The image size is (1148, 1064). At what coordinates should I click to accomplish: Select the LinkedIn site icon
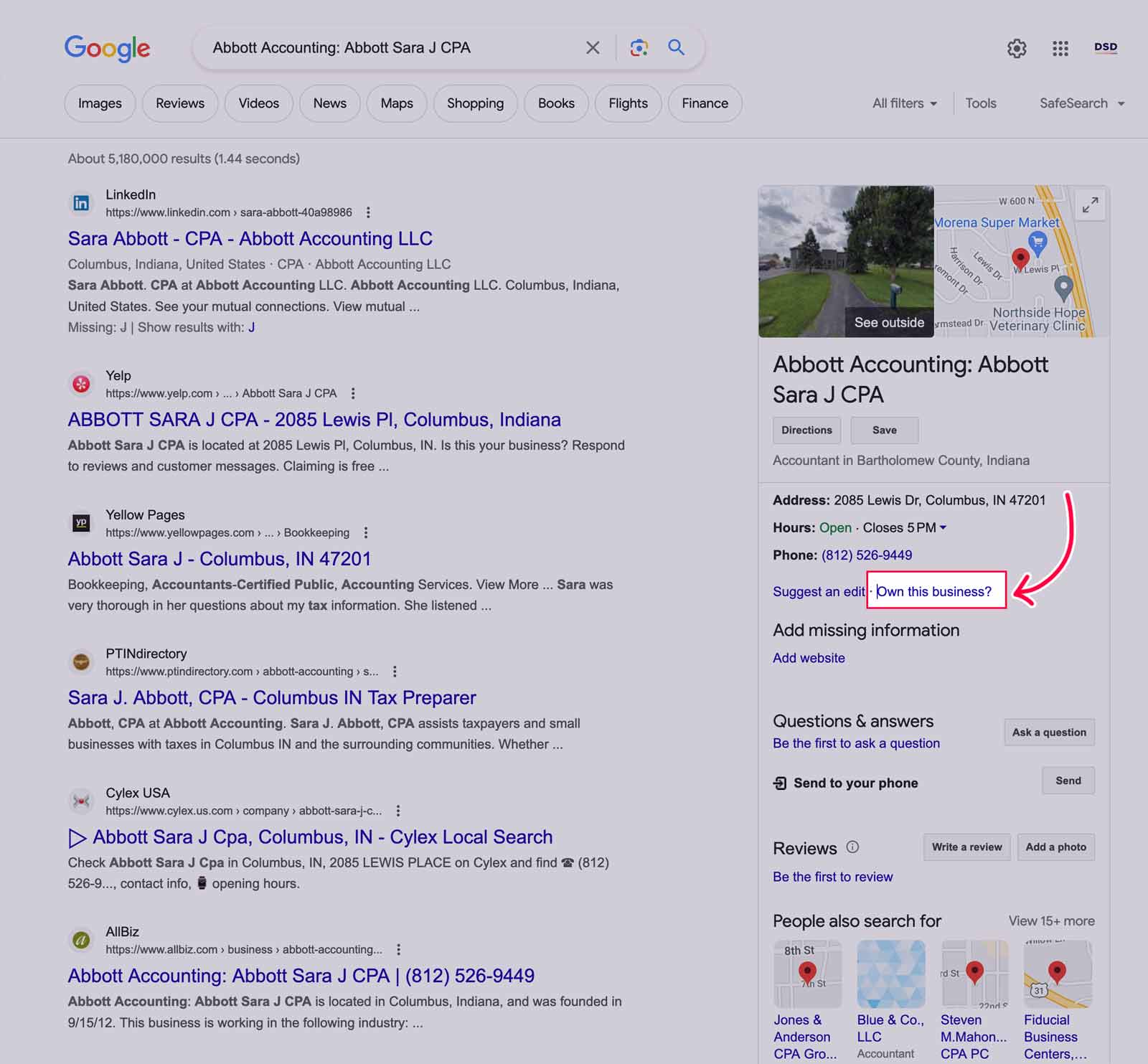coord(80,203)
